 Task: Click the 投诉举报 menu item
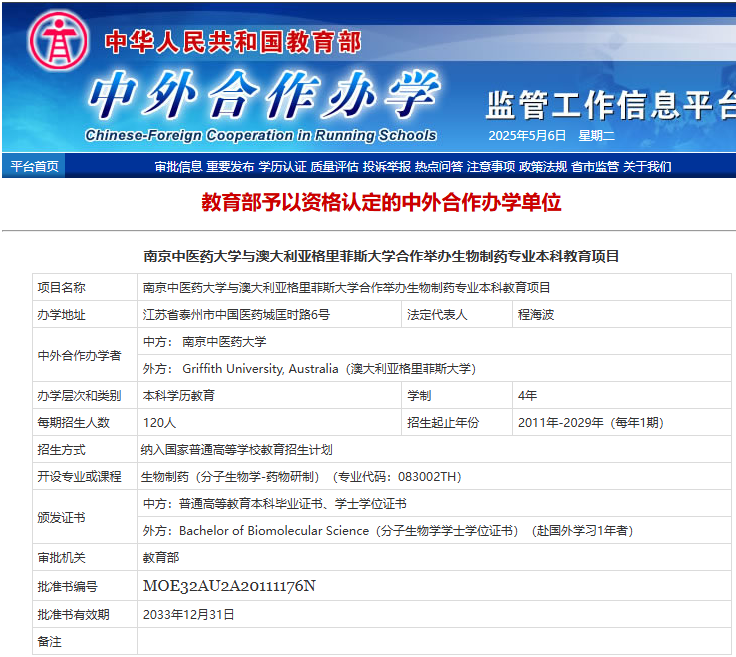click(x=386, y=167)
